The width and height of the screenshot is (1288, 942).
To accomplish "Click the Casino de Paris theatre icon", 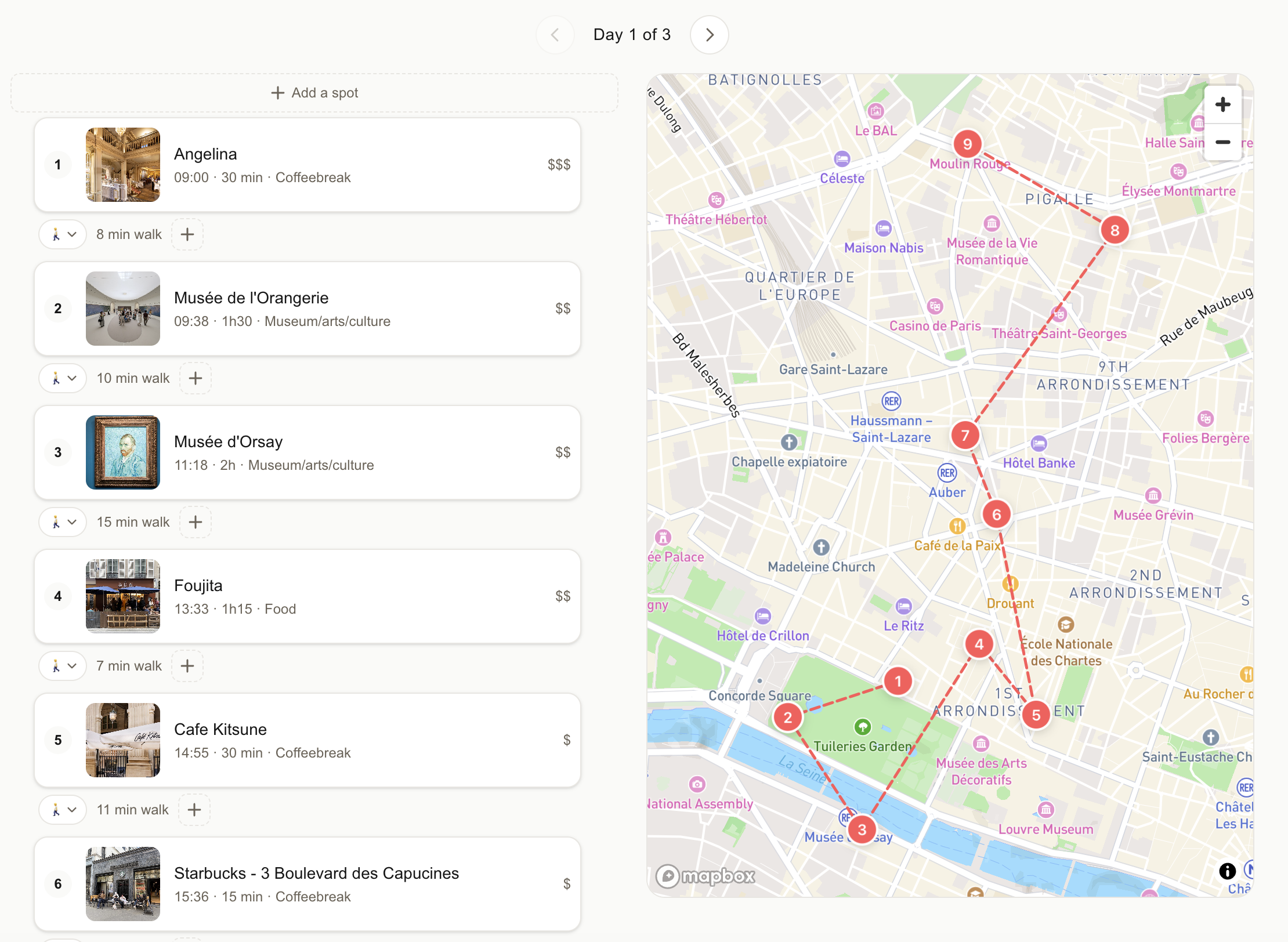I will click(x=935, y=306).
